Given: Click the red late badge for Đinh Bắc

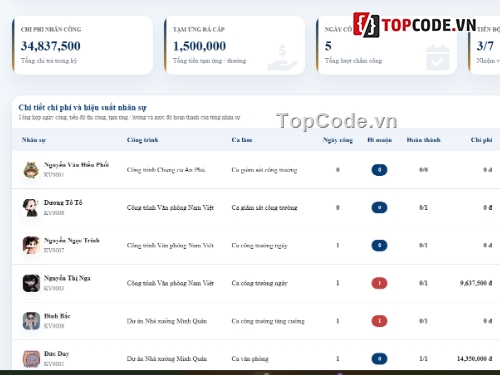Looking at the screenshot, I should pos(379,321).
